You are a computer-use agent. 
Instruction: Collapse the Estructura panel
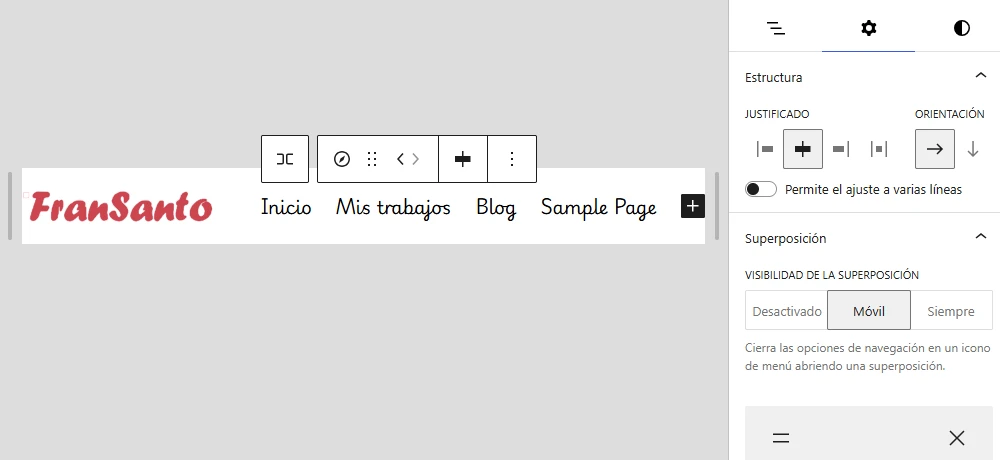pos(981,76)
